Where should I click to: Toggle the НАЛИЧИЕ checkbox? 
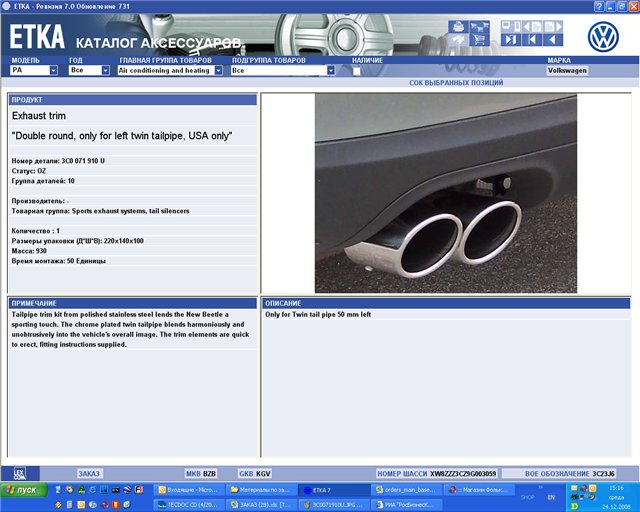(x=356, y=71)
